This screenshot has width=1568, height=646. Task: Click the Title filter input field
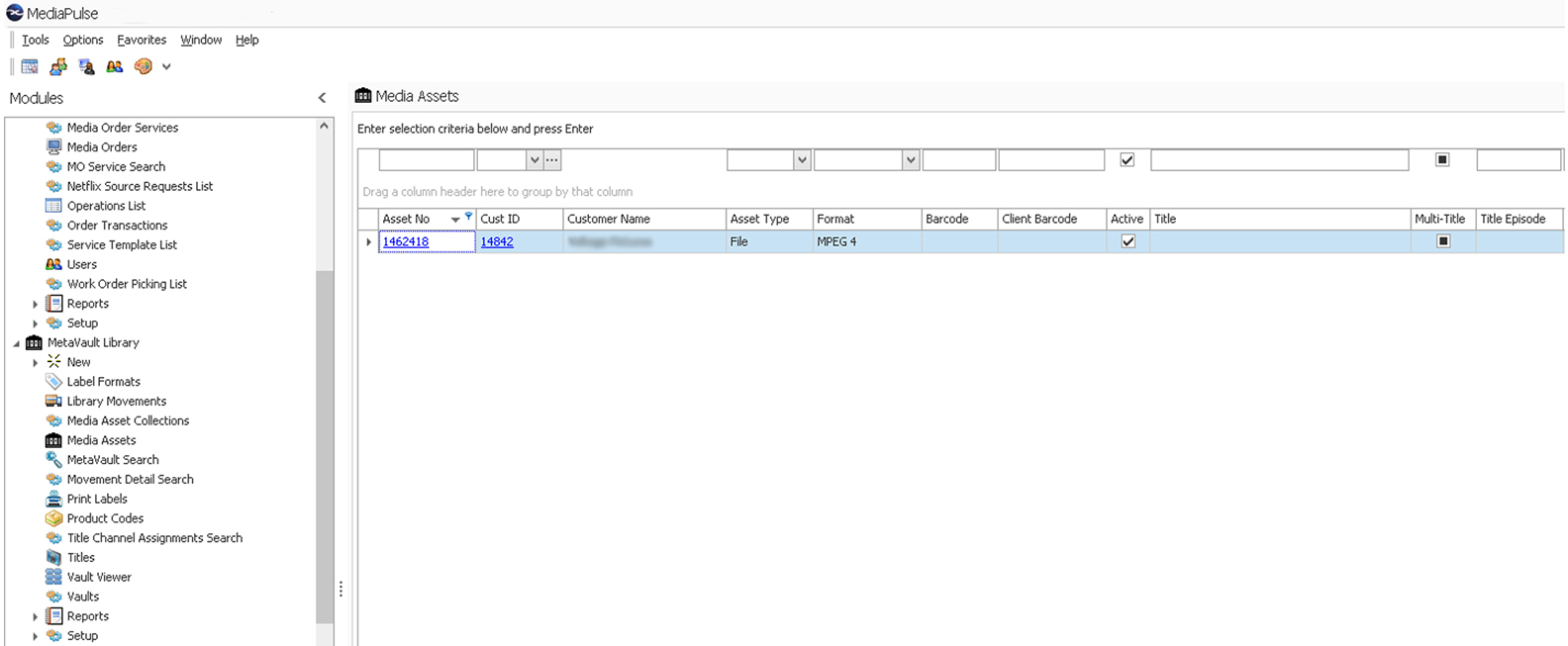tap(1280, 159)
